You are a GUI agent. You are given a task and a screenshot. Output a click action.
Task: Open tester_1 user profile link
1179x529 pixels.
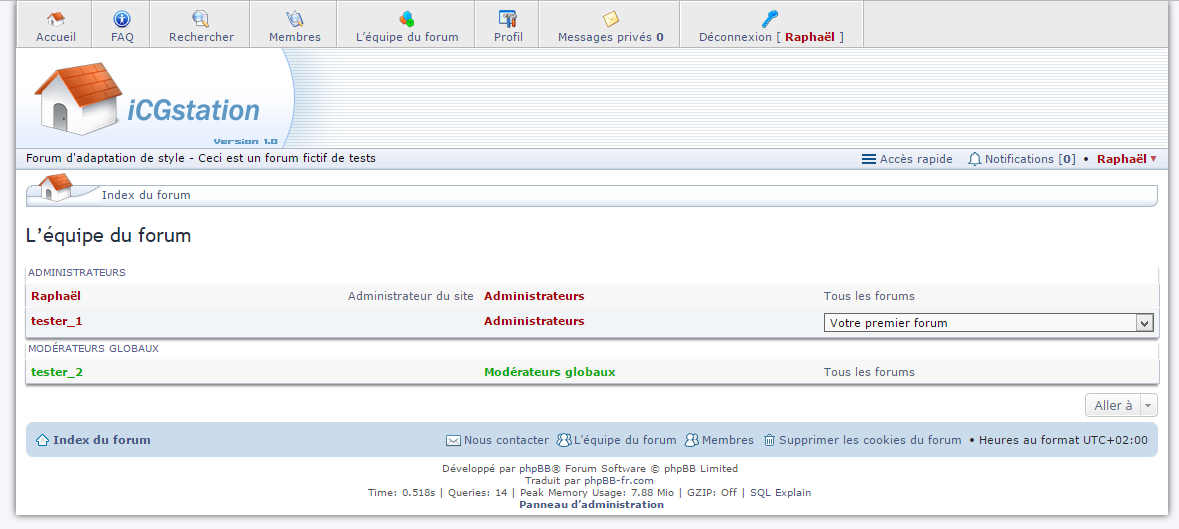click(x=57, y=321)
